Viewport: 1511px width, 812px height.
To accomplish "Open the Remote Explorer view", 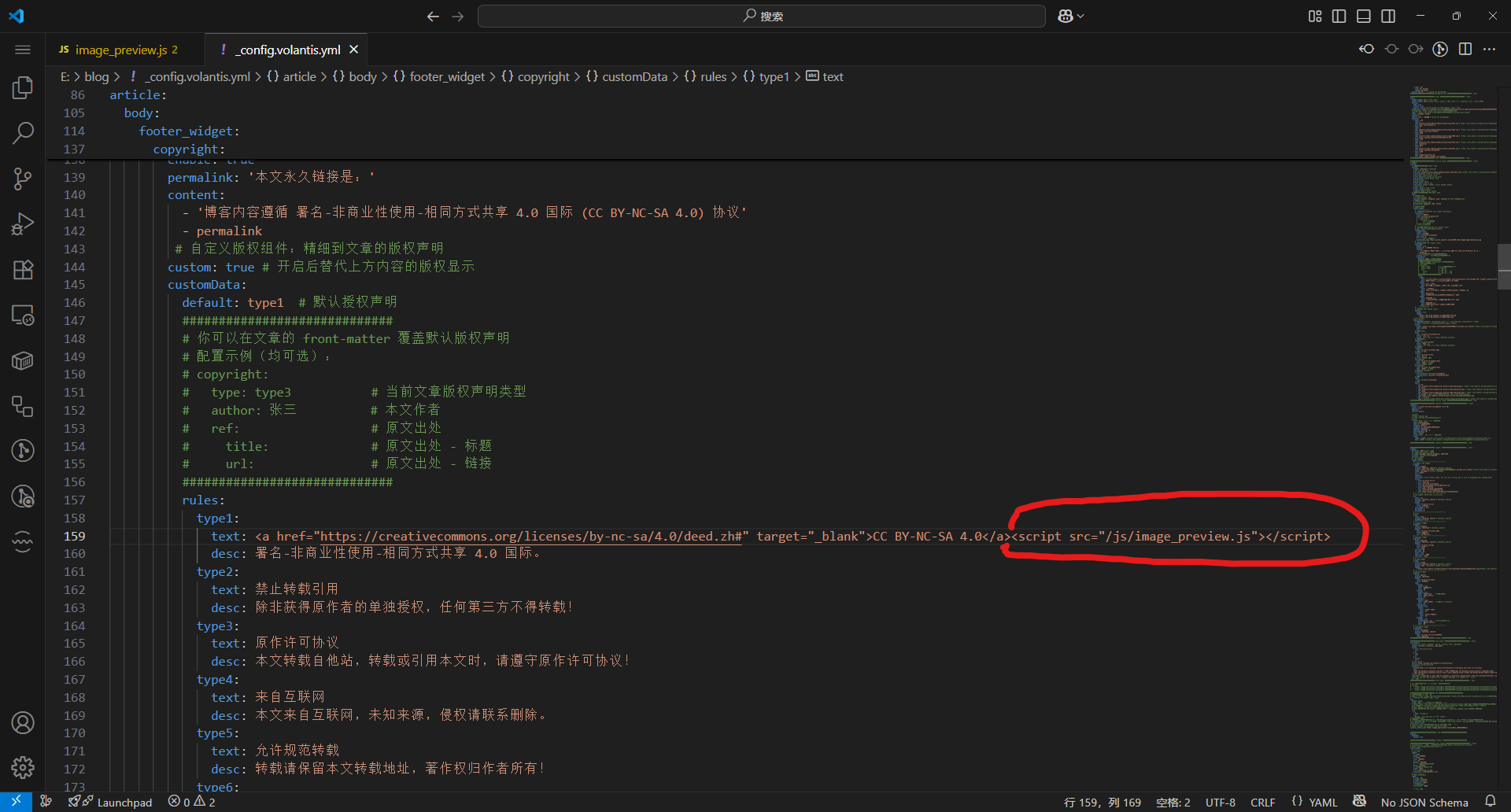I will 23,316.
